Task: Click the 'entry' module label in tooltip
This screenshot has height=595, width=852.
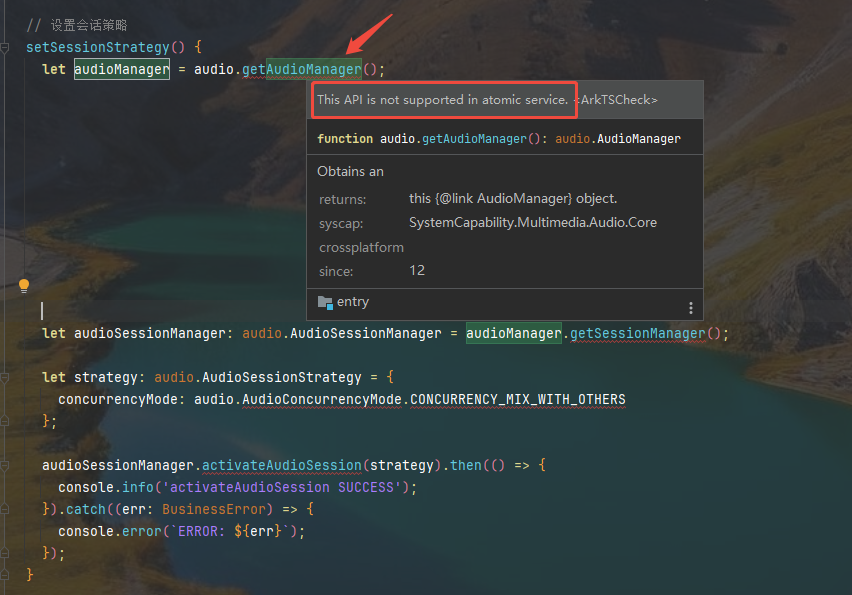Action: [x=353, y=302]
